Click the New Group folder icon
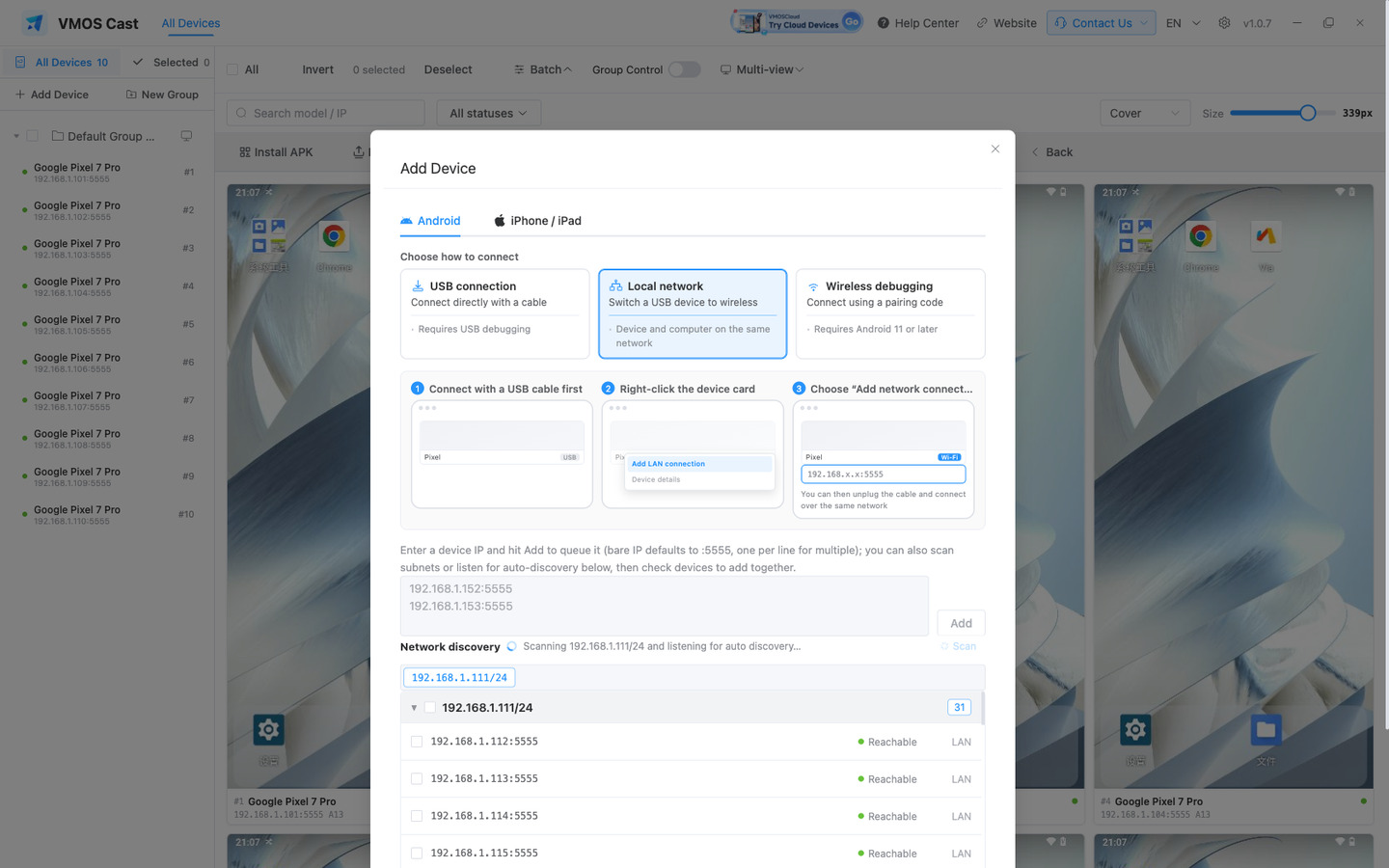The width and height of the screenshot is (1389, 868). point(131,95)
